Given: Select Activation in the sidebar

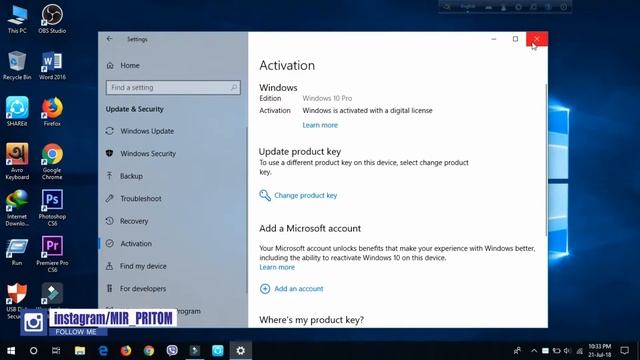Looking at the screenshot, I should tap(129, 243).
